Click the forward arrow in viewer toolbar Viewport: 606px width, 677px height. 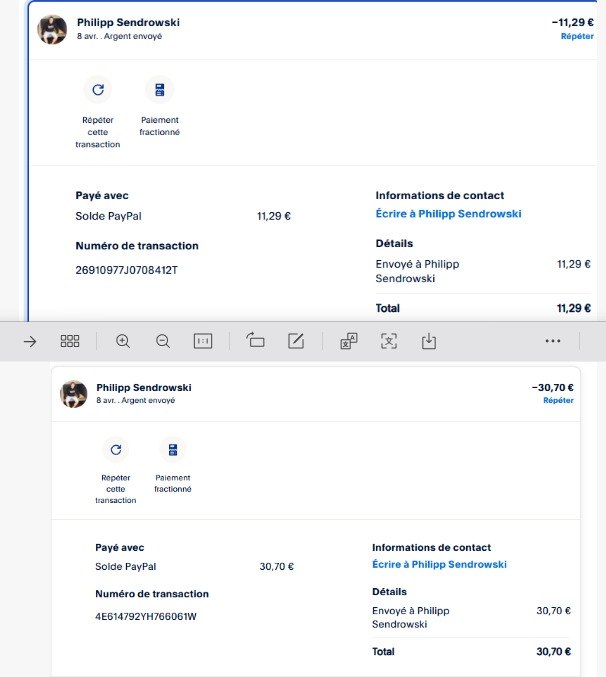point(30,341)
